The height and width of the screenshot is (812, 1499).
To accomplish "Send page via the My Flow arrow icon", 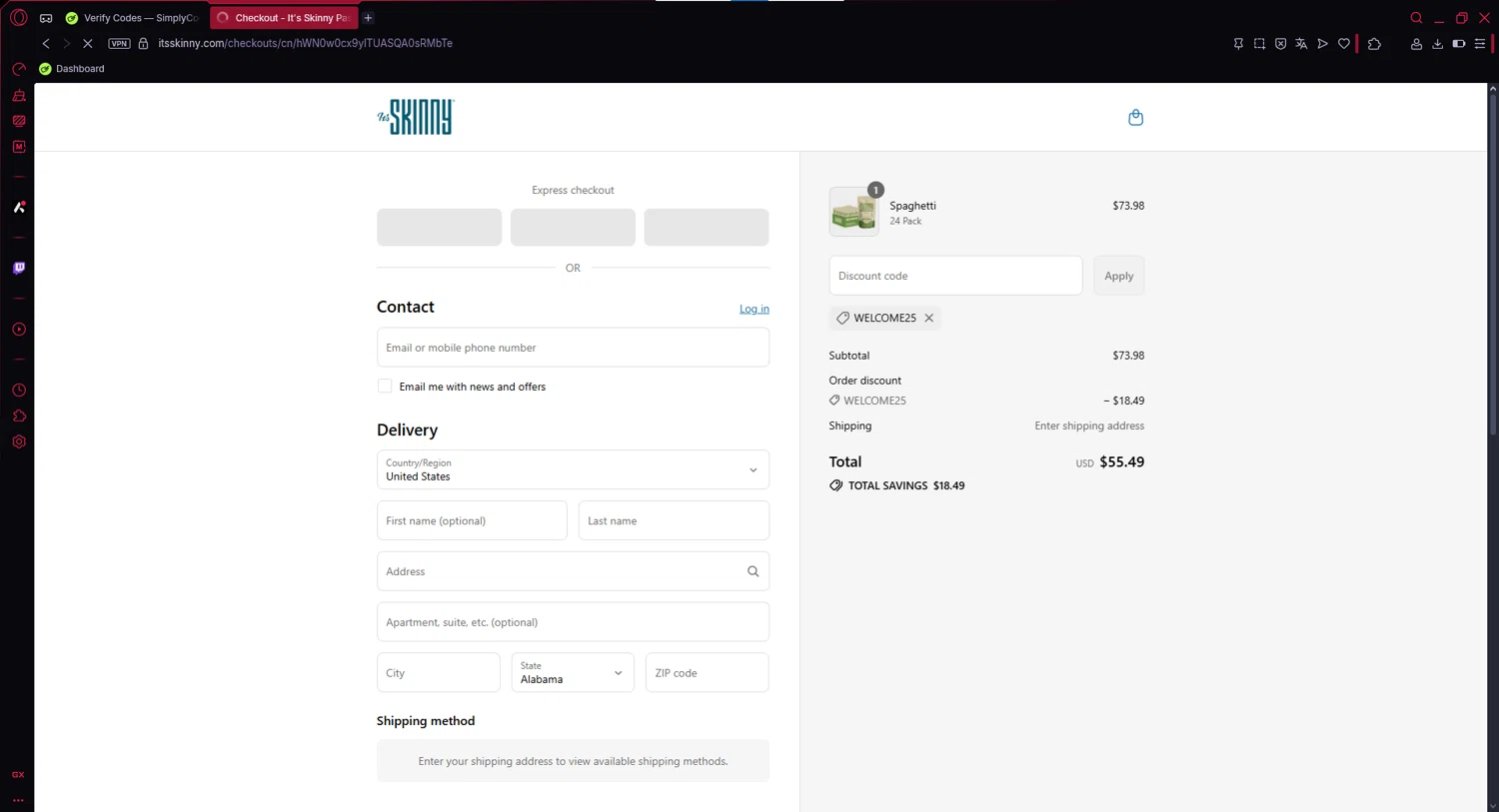I will click(1322, 43).
